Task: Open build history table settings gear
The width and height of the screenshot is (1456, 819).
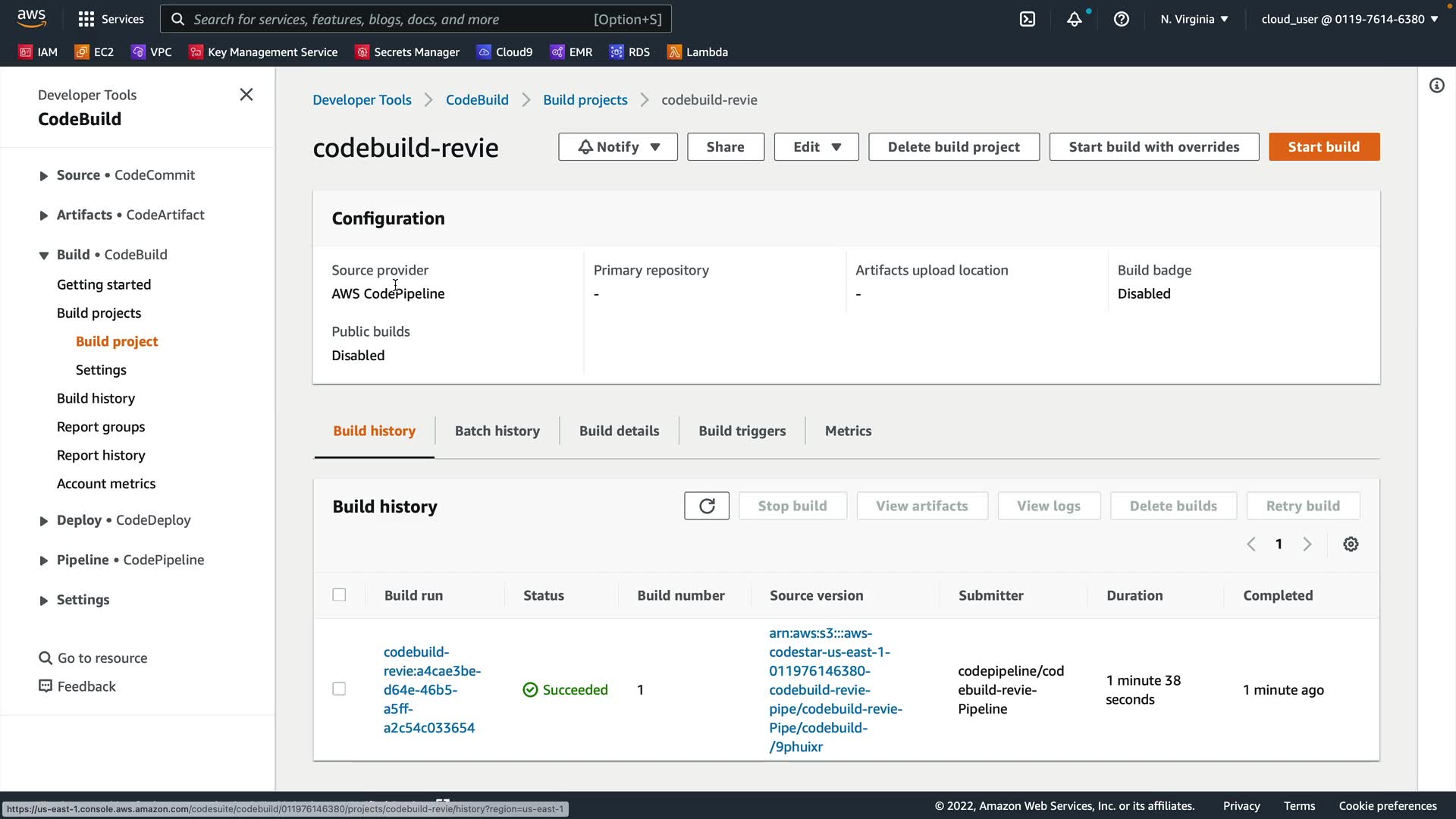Action: (1351, 544)
